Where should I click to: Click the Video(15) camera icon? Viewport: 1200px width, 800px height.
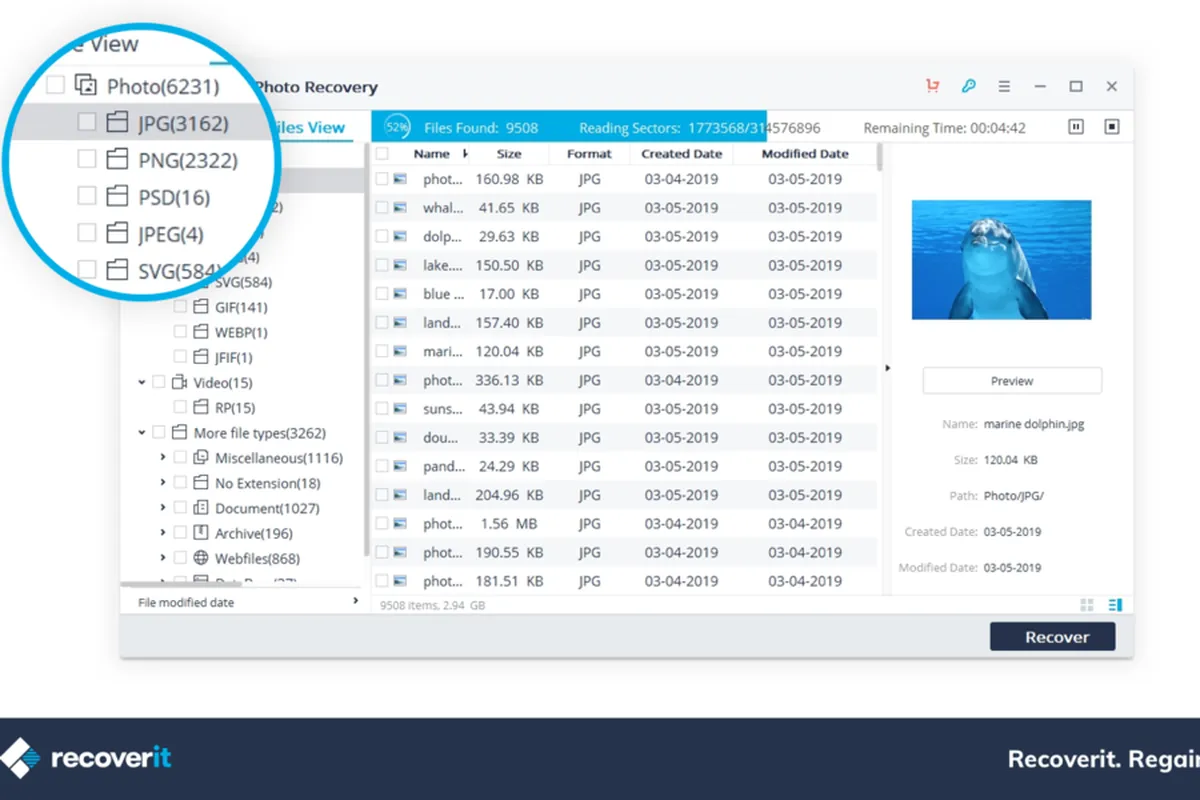pyautogui.click(x=180, y=383)
